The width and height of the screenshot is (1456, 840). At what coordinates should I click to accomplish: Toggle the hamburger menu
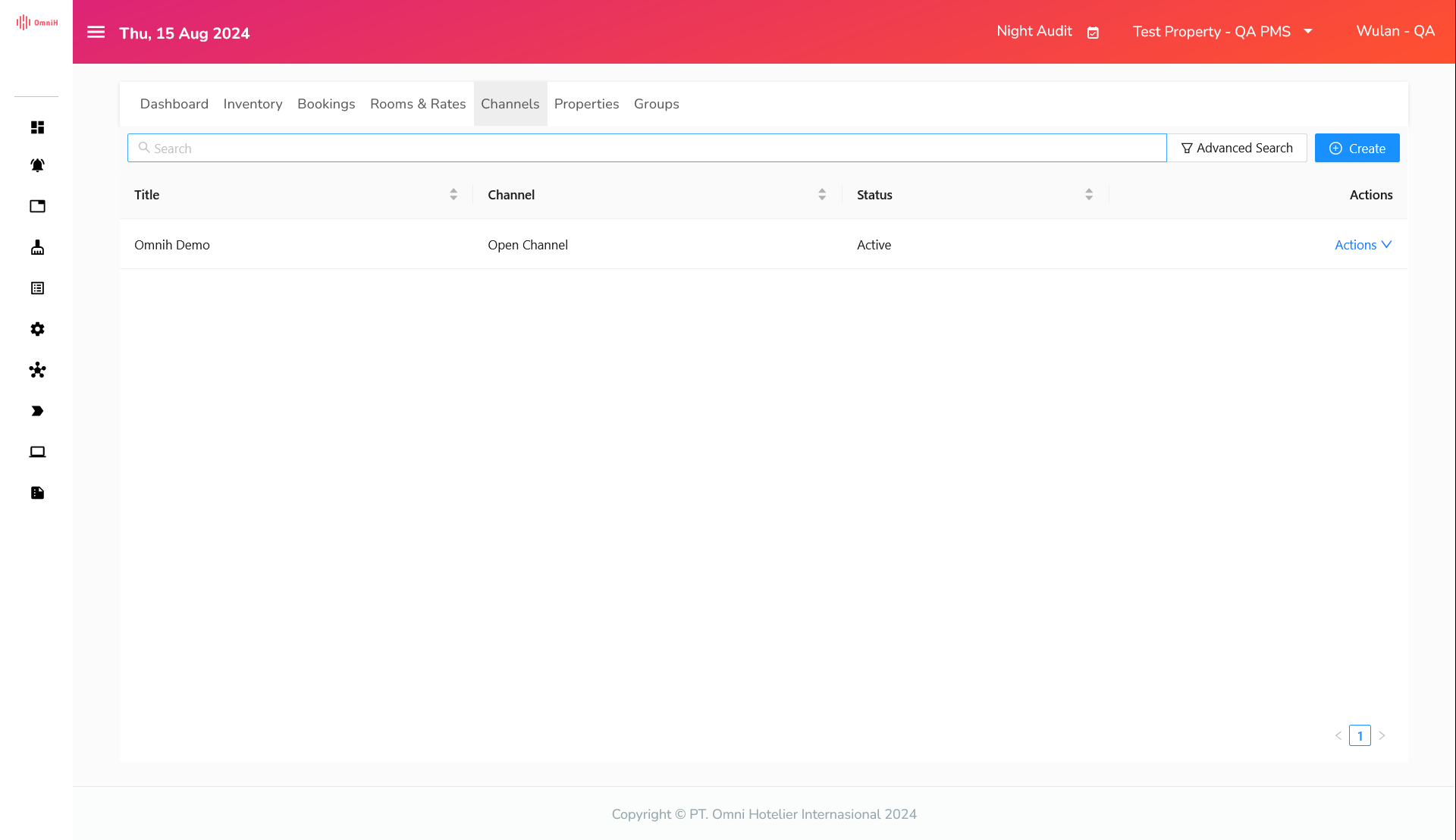[x=96, y=33]
